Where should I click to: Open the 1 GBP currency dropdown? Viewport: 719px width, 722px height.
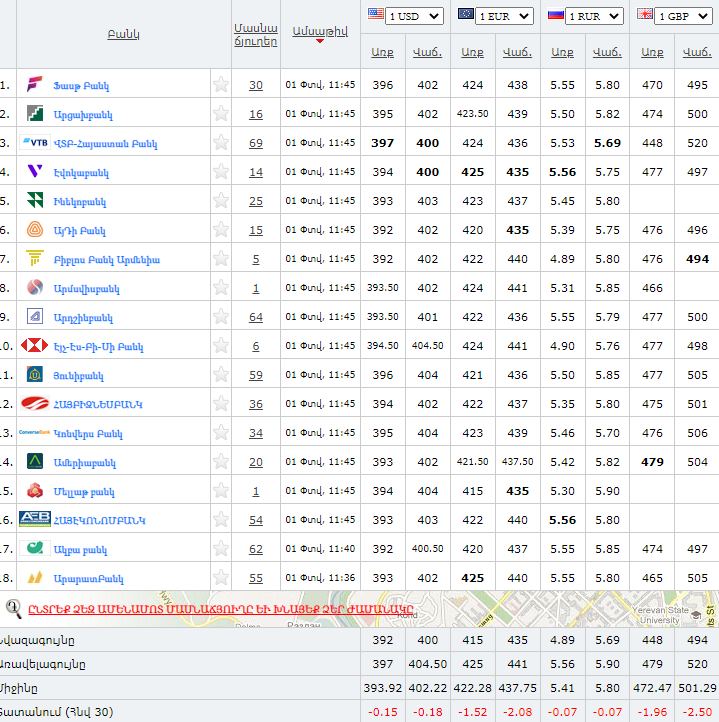click(684, 16)
